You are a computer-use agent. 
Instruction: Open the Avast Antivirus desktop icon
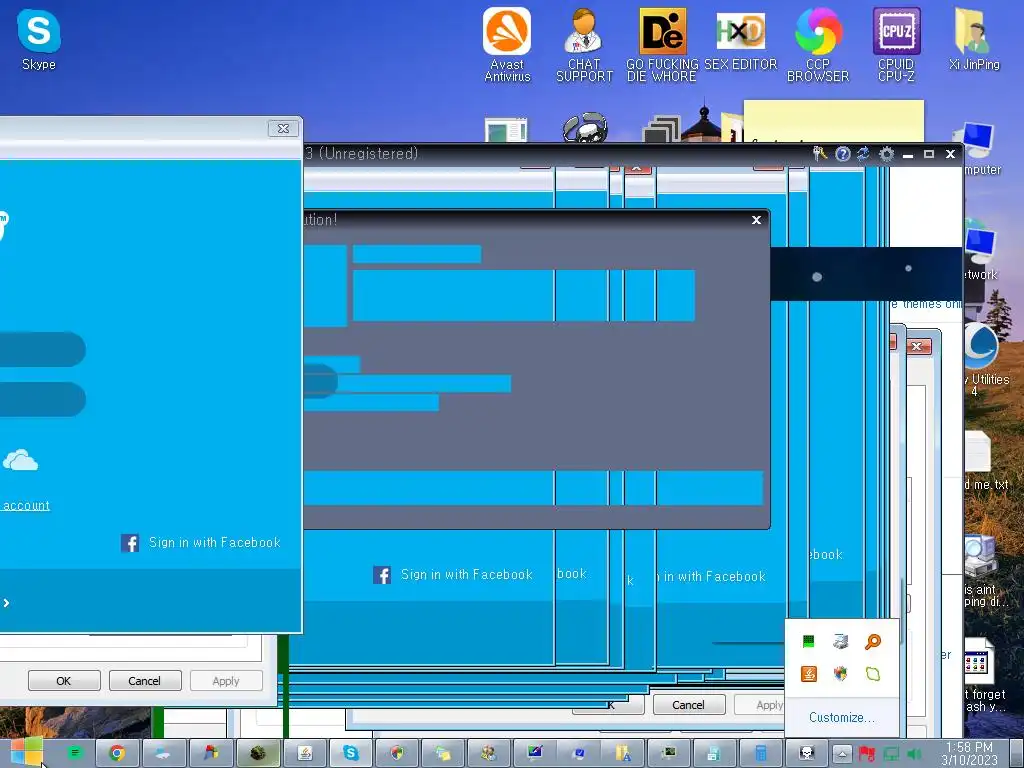pyautogui.click(x=507, y=44)
